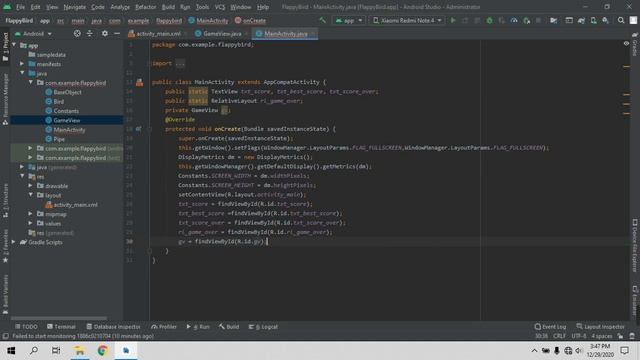The height and width of the screenshot is (360, 640).
Task: Switch to activity_main.xml editor tab
Action: point(158,33)
